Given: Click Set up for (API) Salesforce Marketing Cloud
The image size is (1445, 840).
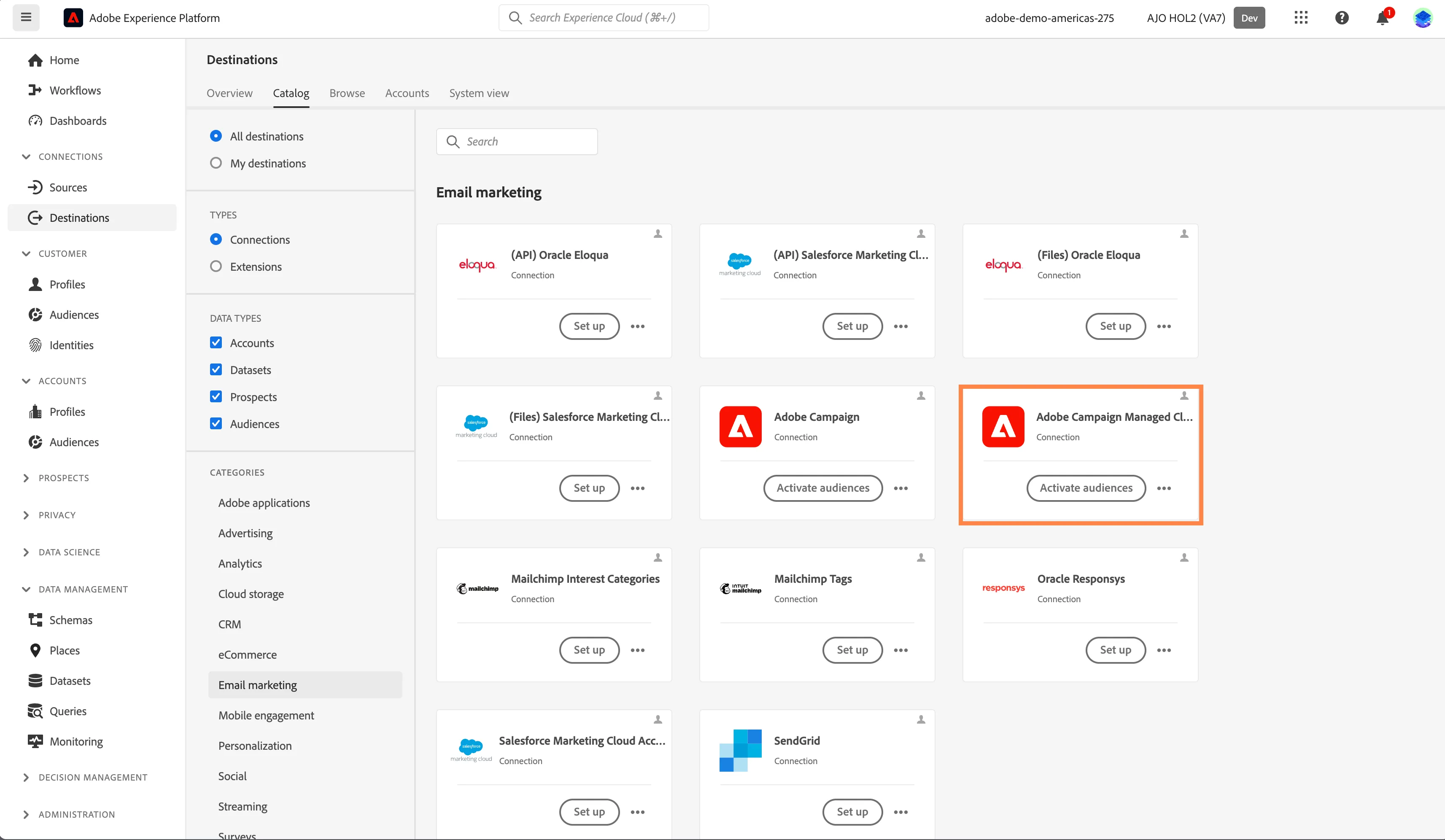Looking at the screenshot, I should pos(852,326).
